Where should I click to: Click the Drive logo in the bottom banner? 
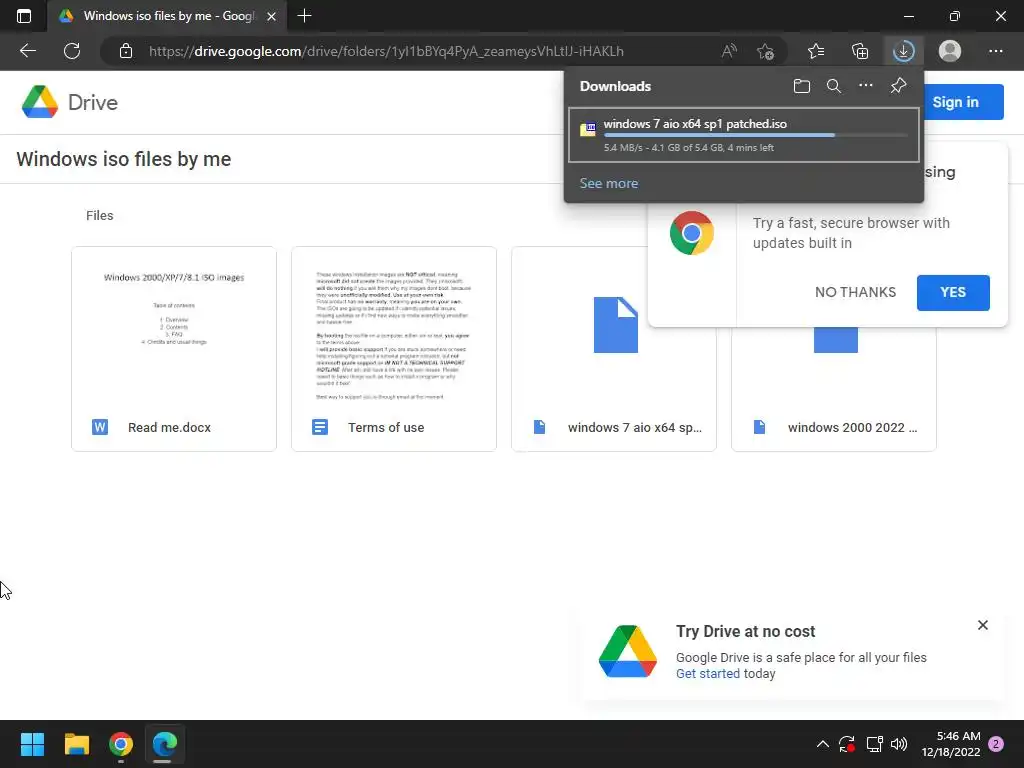click(x=628, y=651)
